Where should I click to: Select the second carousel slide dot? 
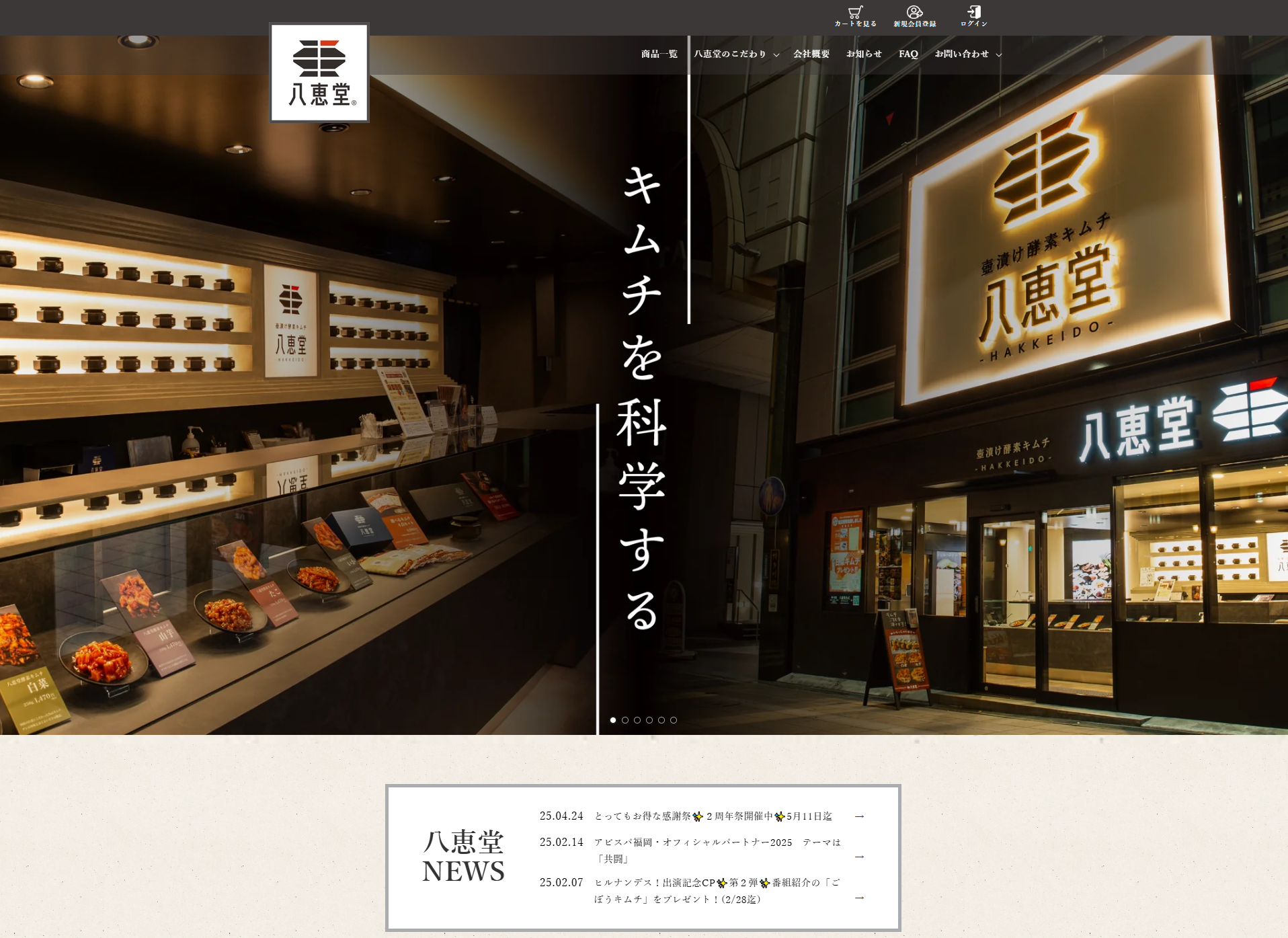click(x=625, y=720)
